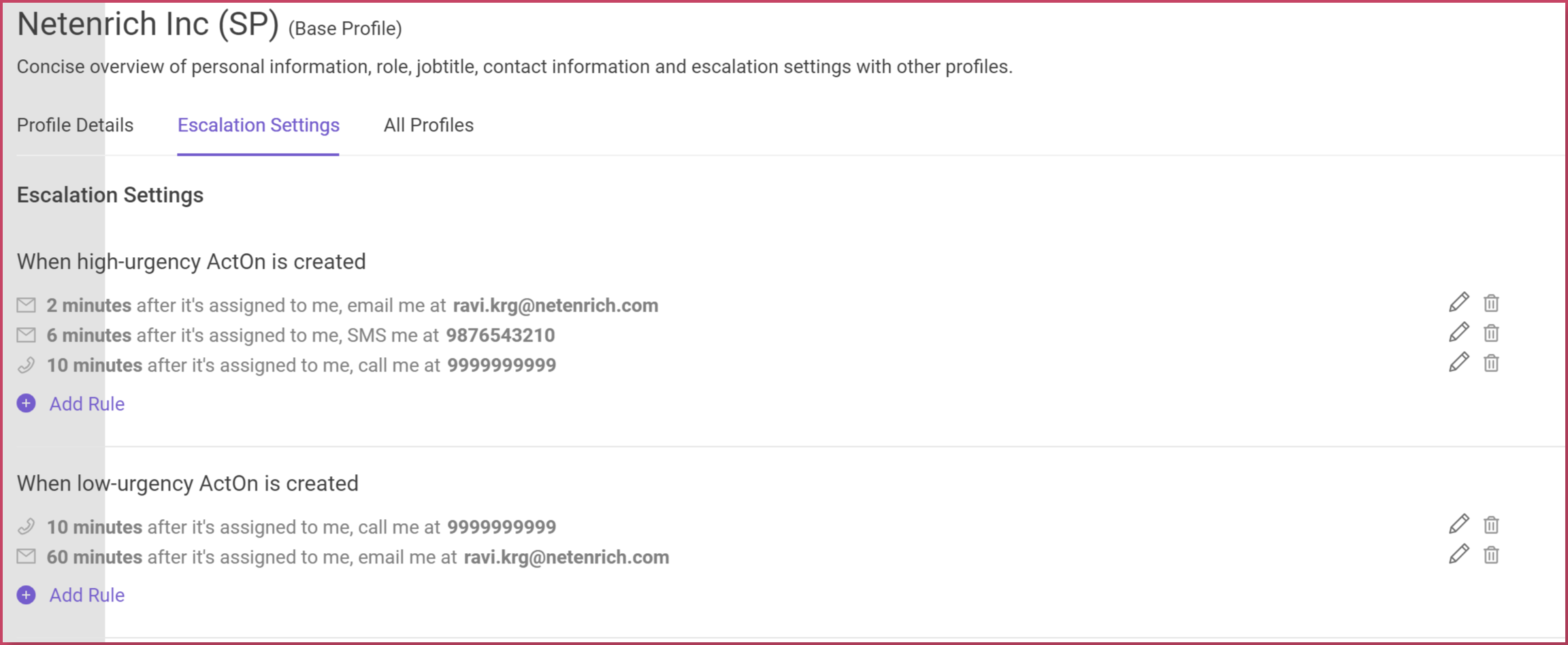The height and width of the screenshot is (645, 1568).
Task: Switch to the All Profiles tab
Action: [x=428, y=125]
